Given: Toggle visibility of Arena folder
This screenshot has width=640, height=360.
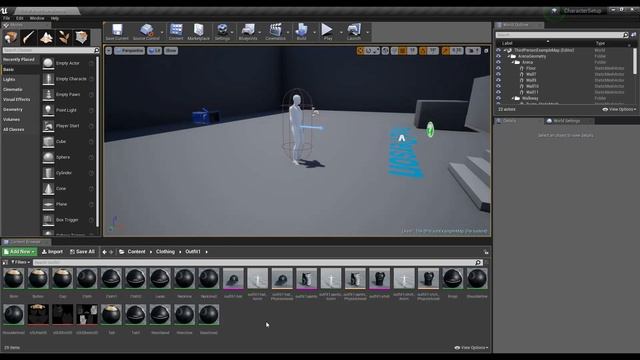Looking at the screenshot, I should pyautogui.click(x=498, y=62).
